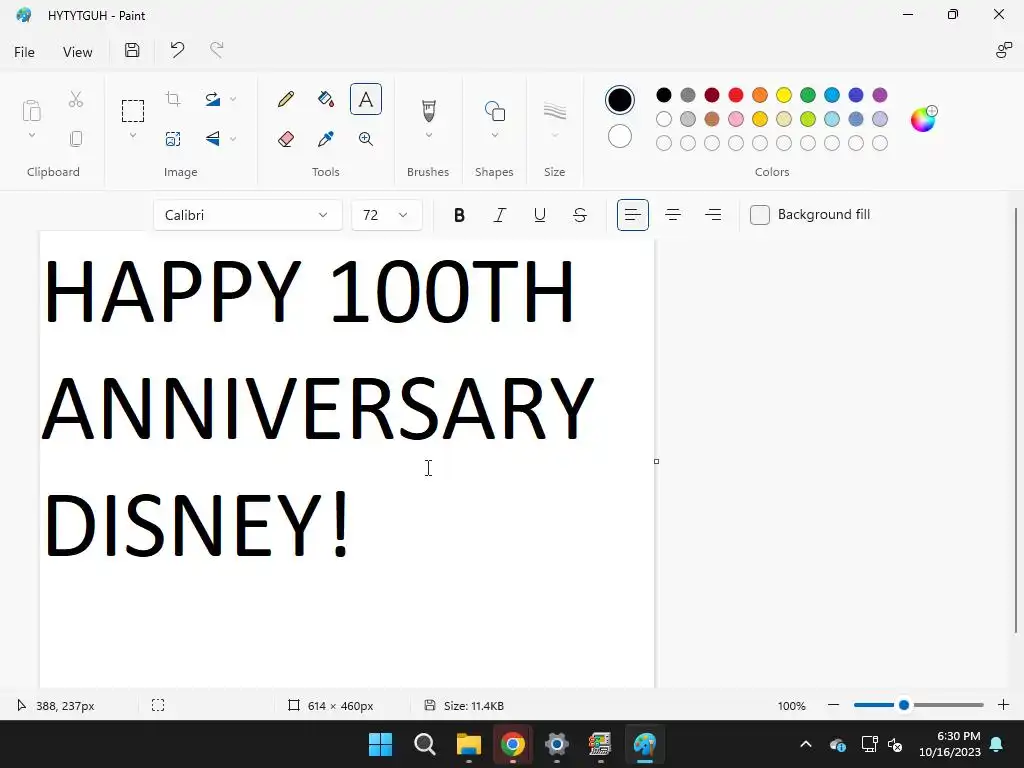Click the rectangular Selection tool
The width and height of the screenshot is (1024, 768).
point(133,111)
